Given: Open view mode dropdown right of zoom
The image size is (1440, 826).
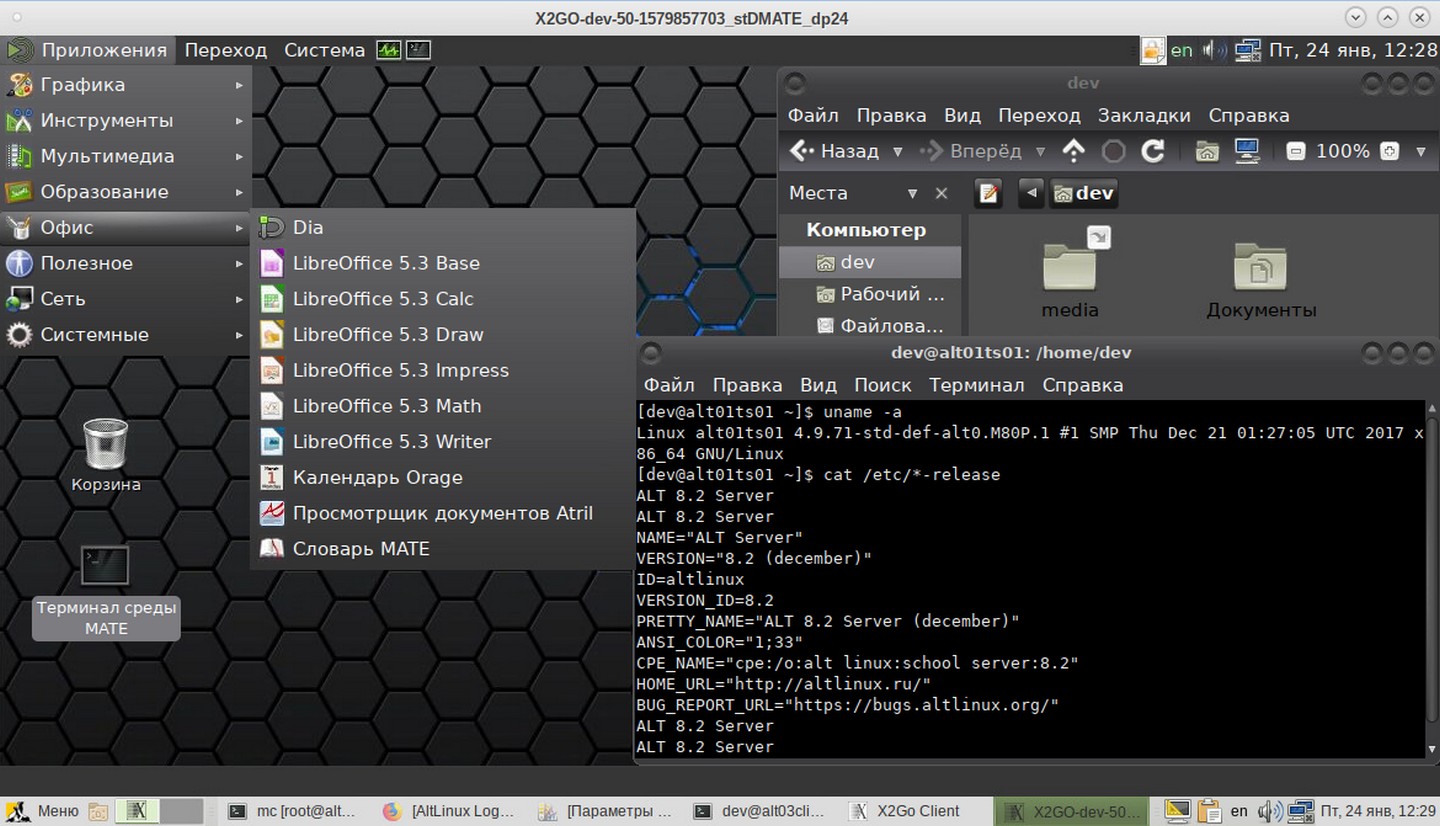Looking at the screenshot, I should [x=1421, y=152].
